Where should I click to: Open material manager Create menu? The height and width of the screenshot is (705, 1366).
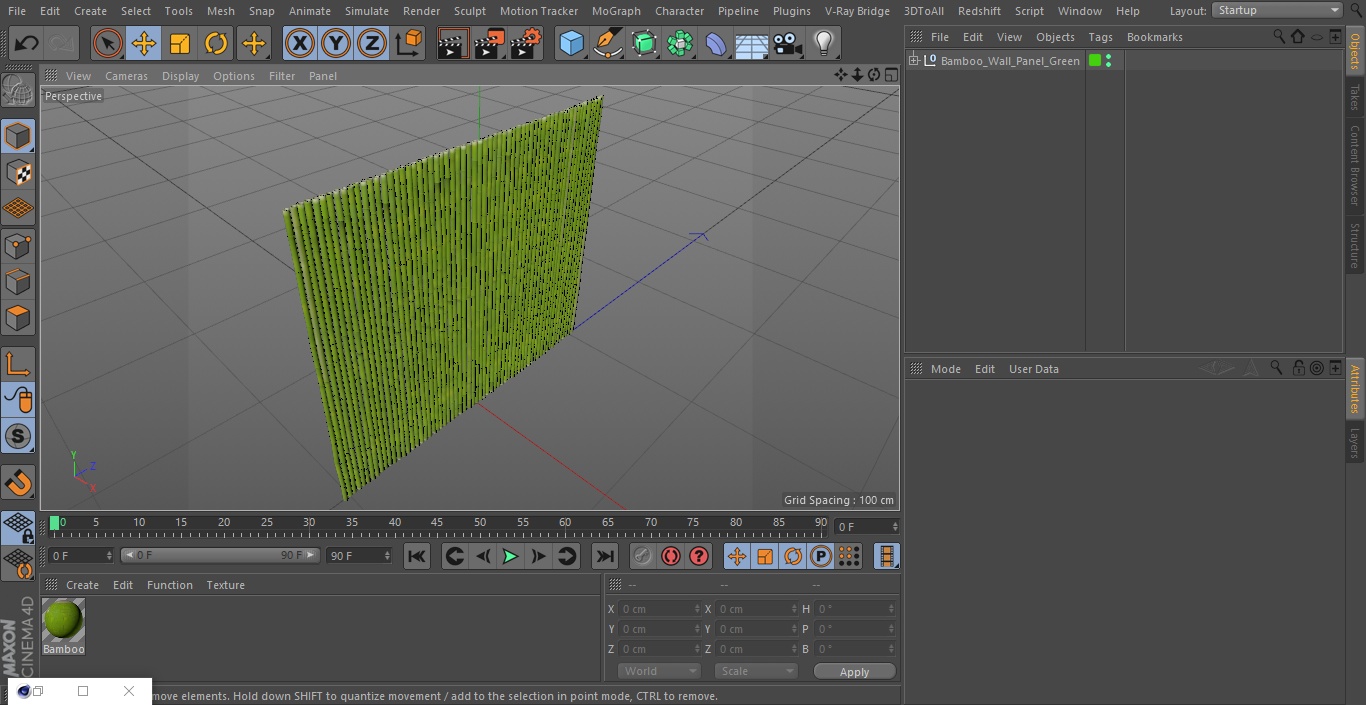(x=82, y=585)
